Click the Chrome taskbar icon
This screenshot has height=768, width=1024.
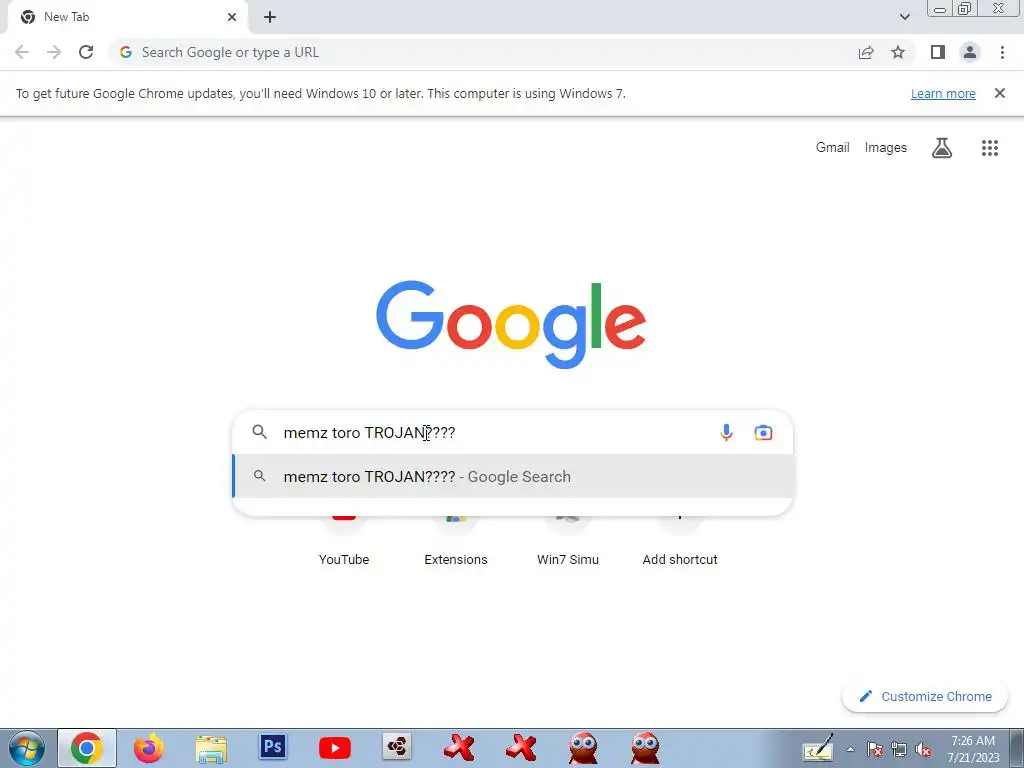87,748
